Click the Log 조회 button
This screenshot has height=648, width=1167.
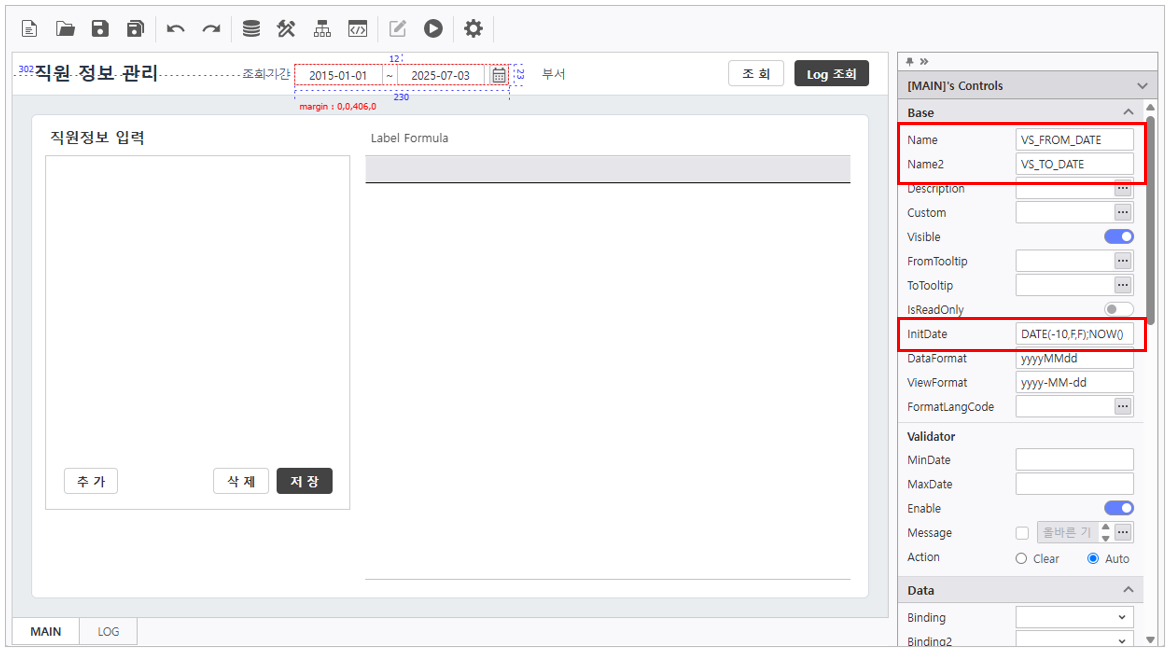(831, 74)
